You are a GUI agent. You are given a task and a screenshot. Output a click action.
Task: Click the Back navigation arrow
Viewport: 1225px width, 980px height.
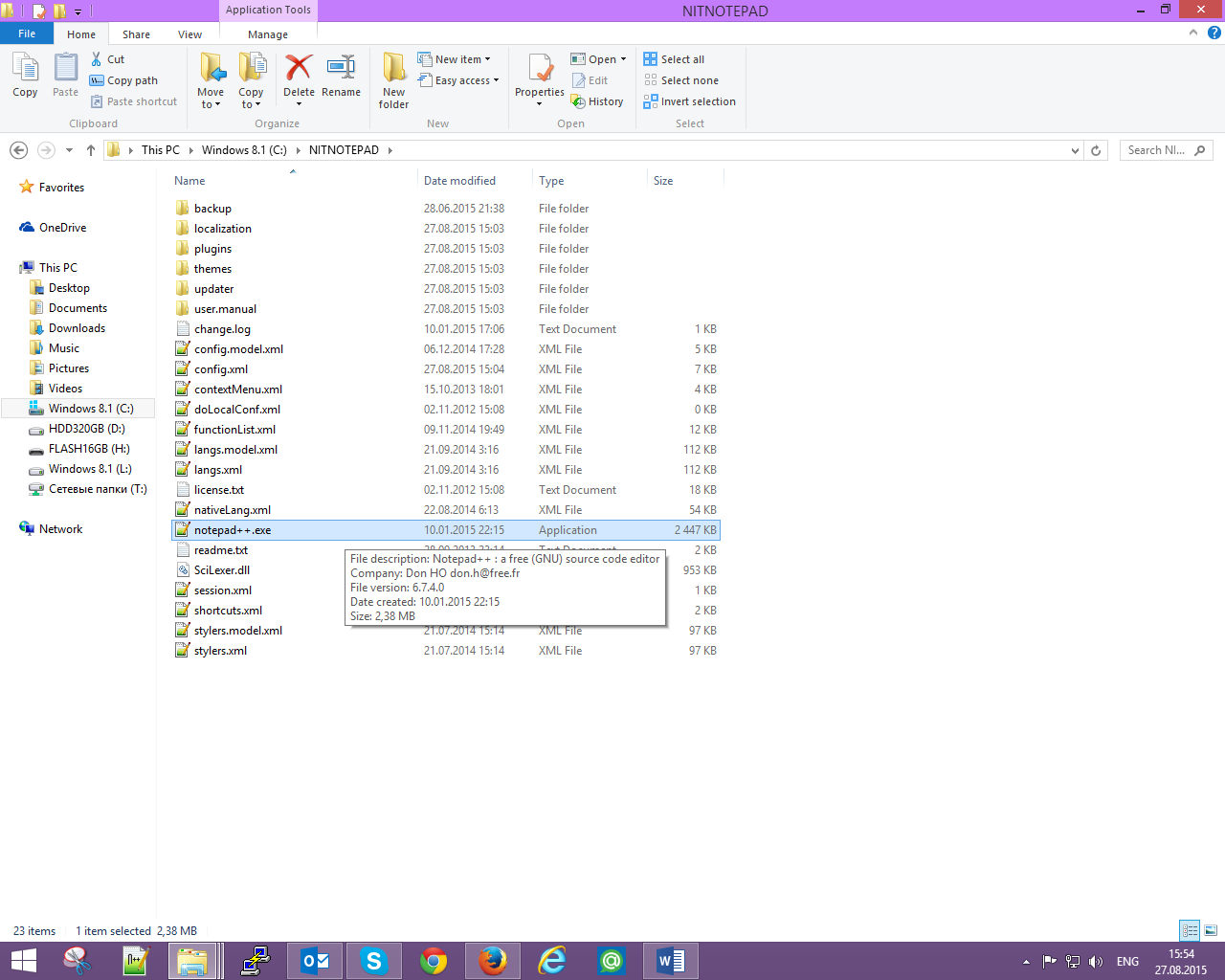pos(18,150)
